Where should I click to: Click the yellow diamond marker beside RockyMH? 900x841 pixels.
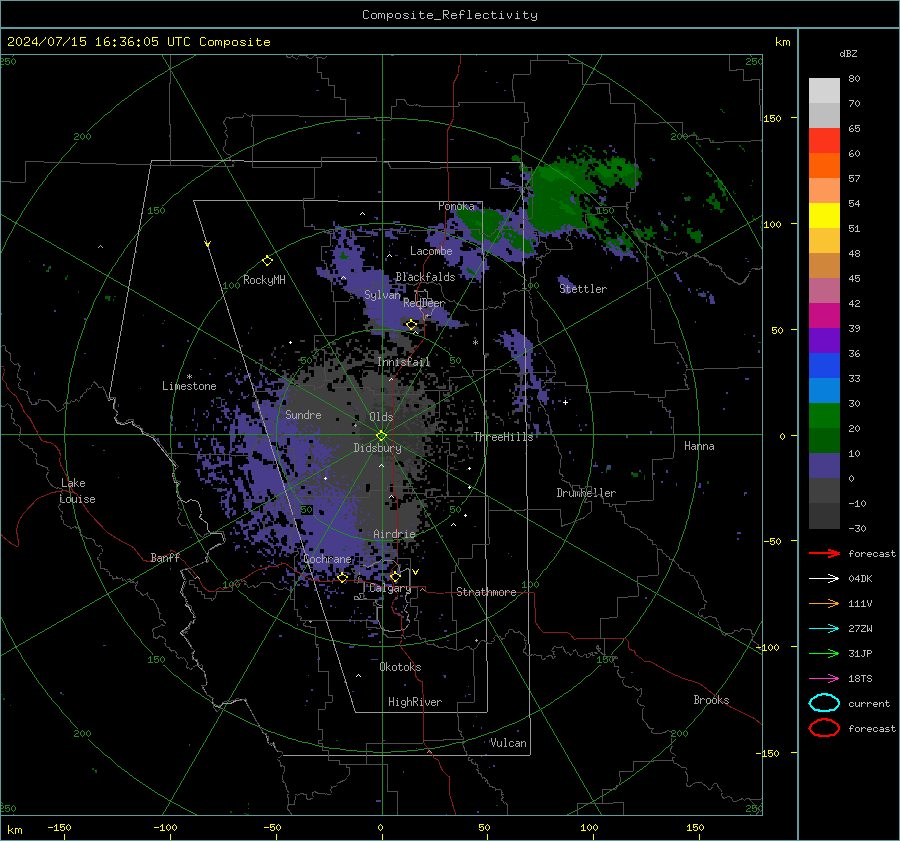(x=267, y=261)
